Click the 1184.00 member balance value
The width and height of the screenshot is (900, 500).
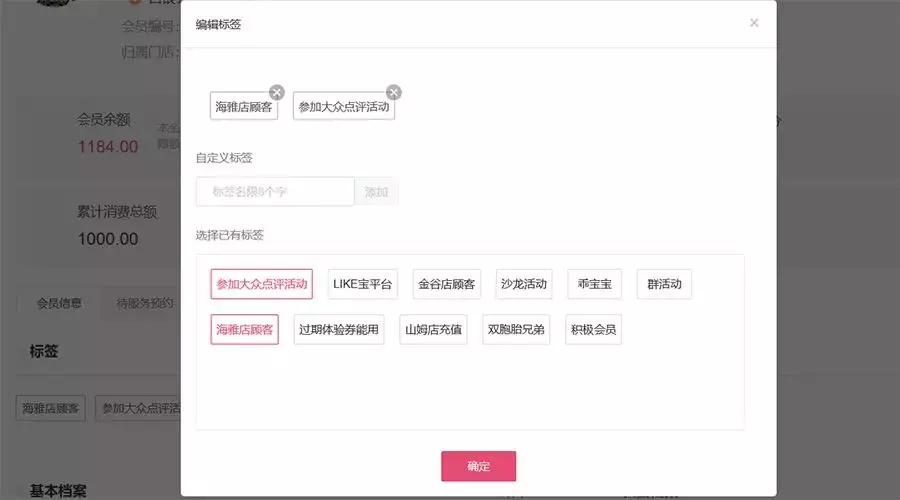pos(108,147)
